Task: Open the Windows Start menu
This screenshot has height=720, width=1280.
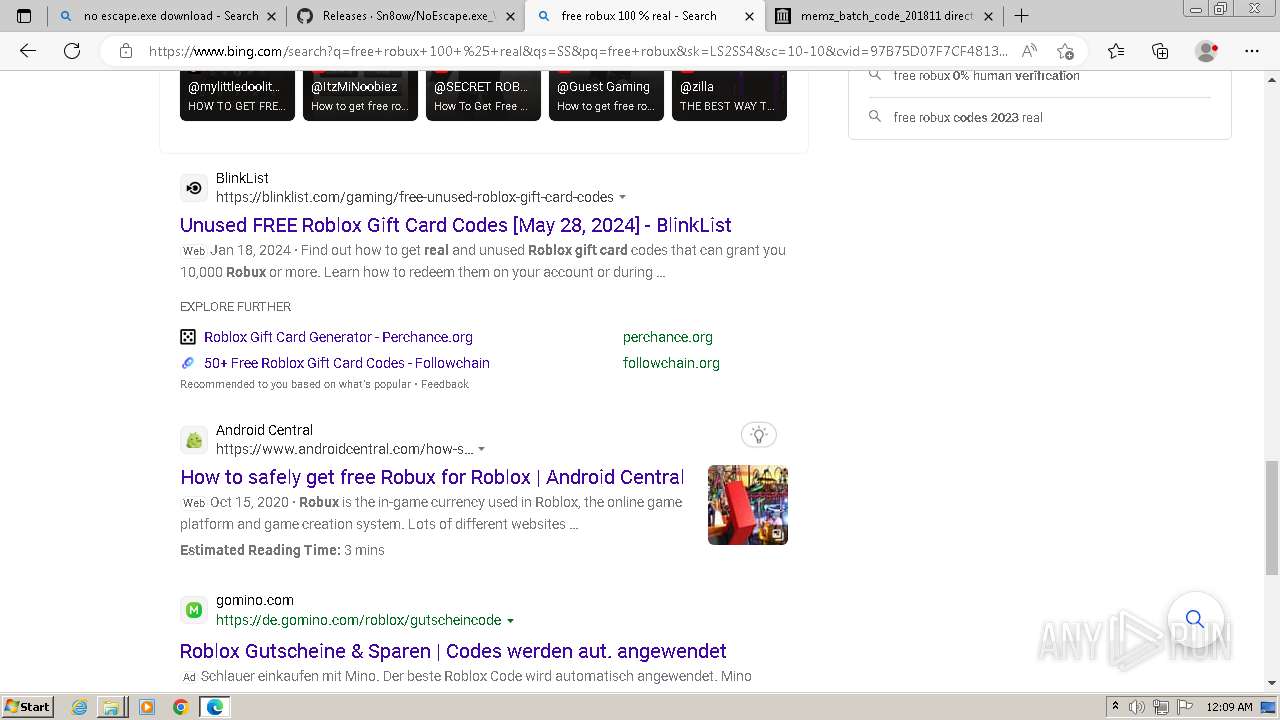Action: click(x=27, y=707)
